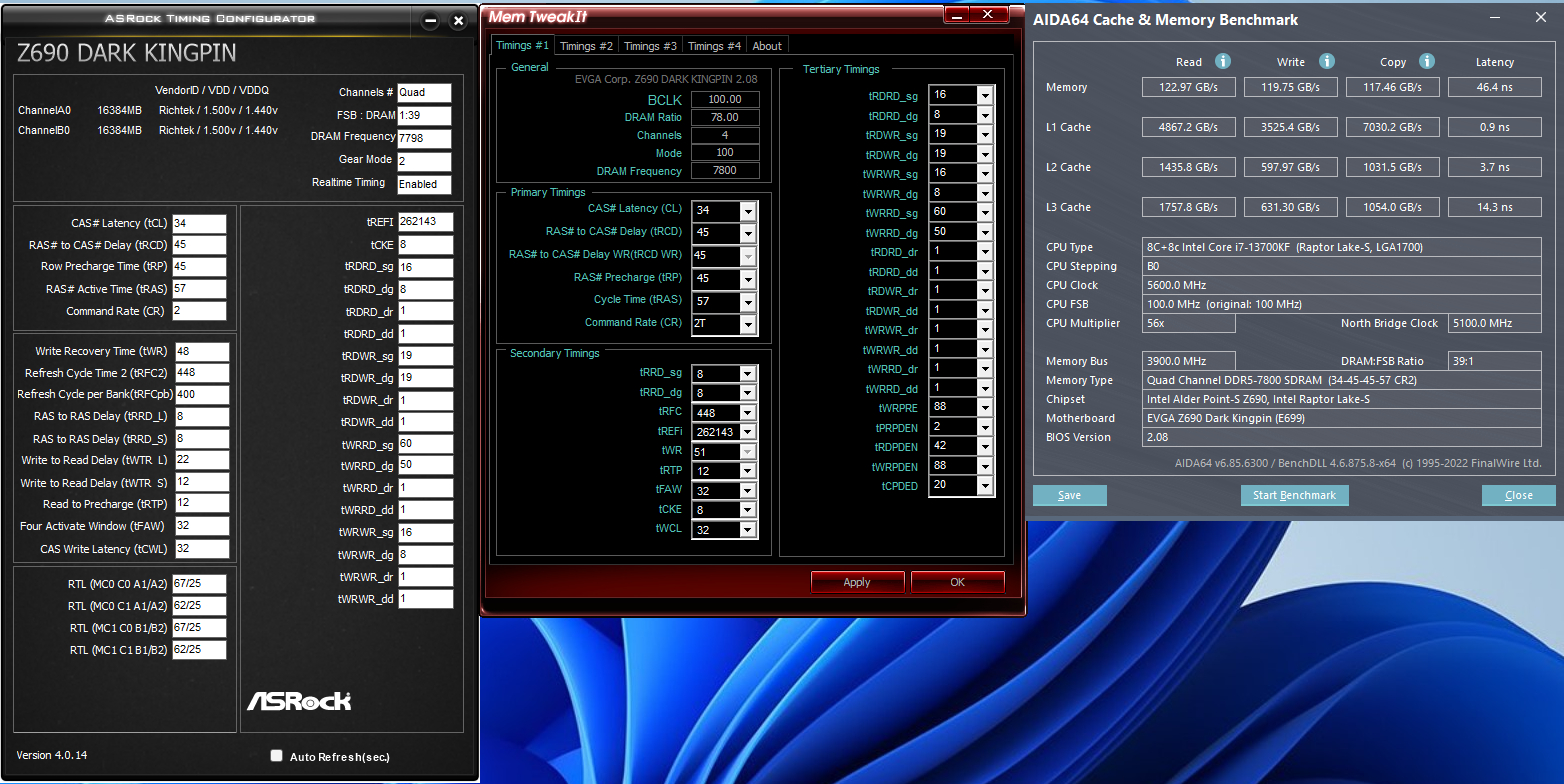The height and width of the screenshot is (784, 1564).
Task: Expand the Command Rate (CR) dropdown
Action: (748, 325)
